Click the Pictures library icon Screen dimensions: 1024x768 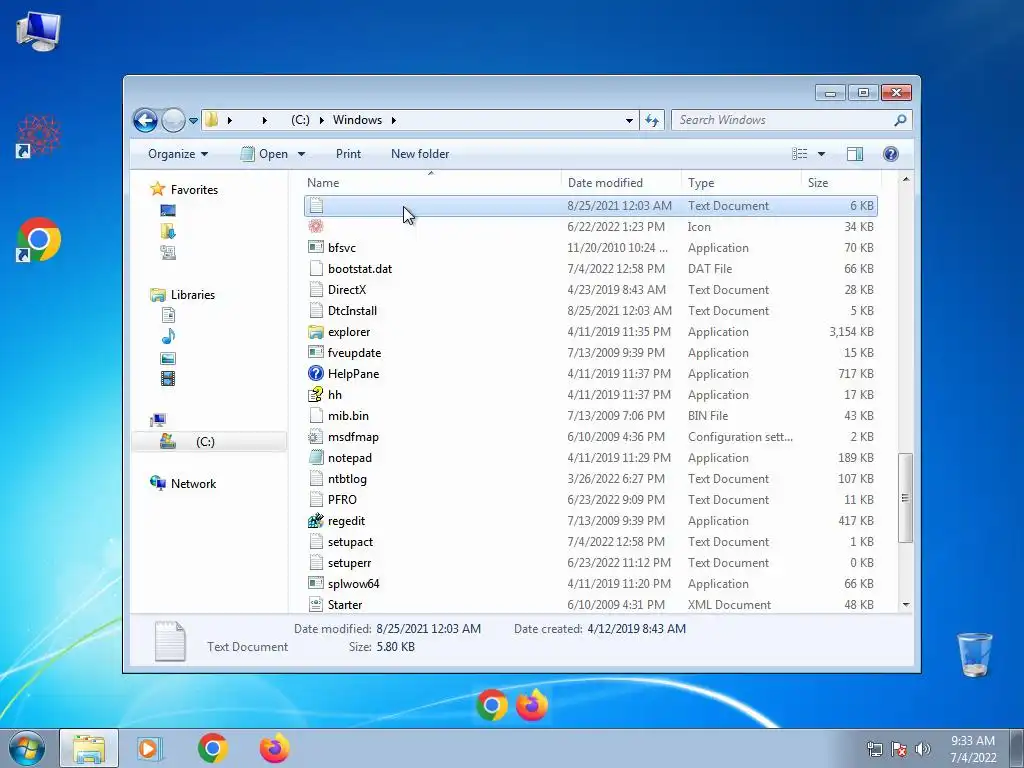tap(168, 358)
